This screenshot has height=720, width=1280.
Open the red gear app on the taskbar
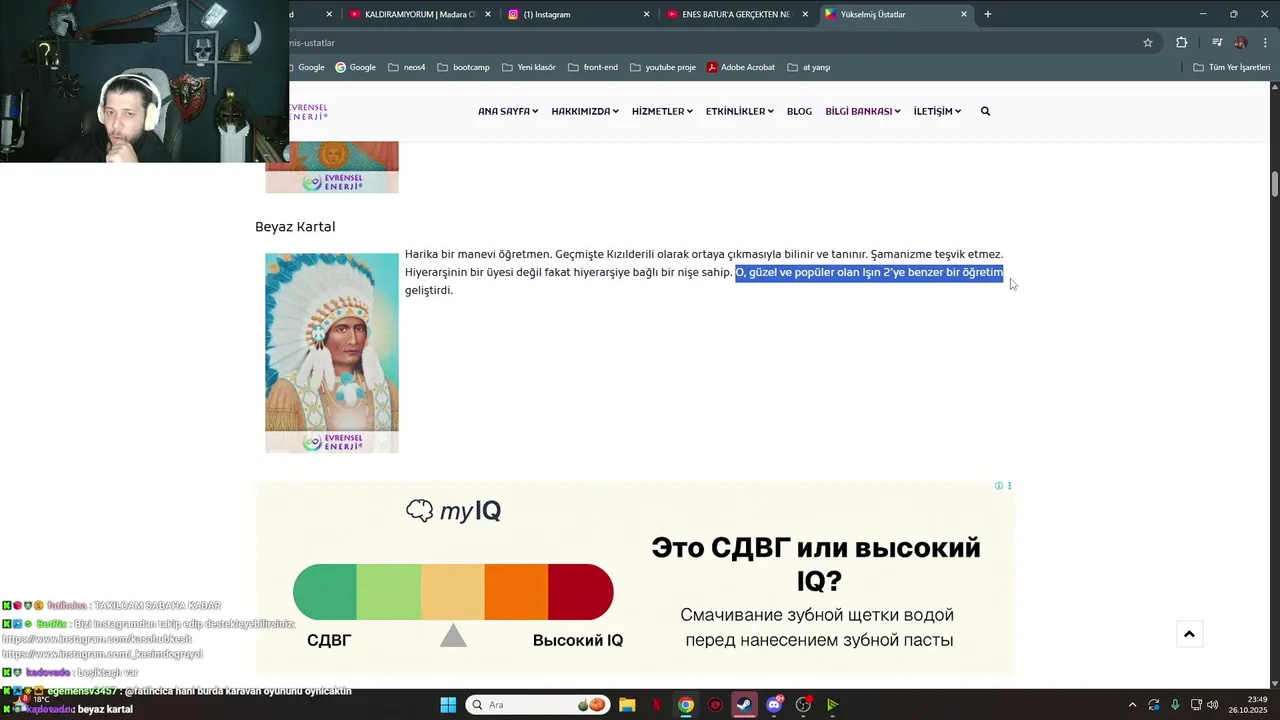tap(715, 705)
